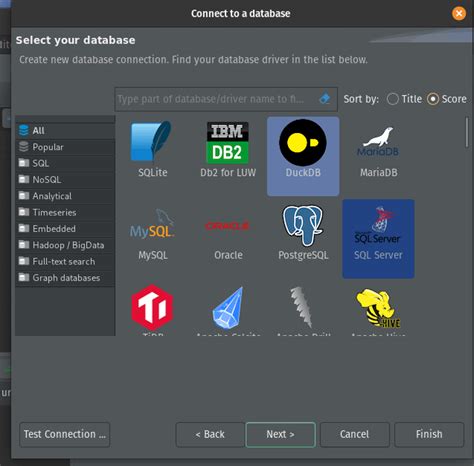This screenshot has height=466, width=474.
Task: Select the Full-text search category
Action: (x=65, y=261)
